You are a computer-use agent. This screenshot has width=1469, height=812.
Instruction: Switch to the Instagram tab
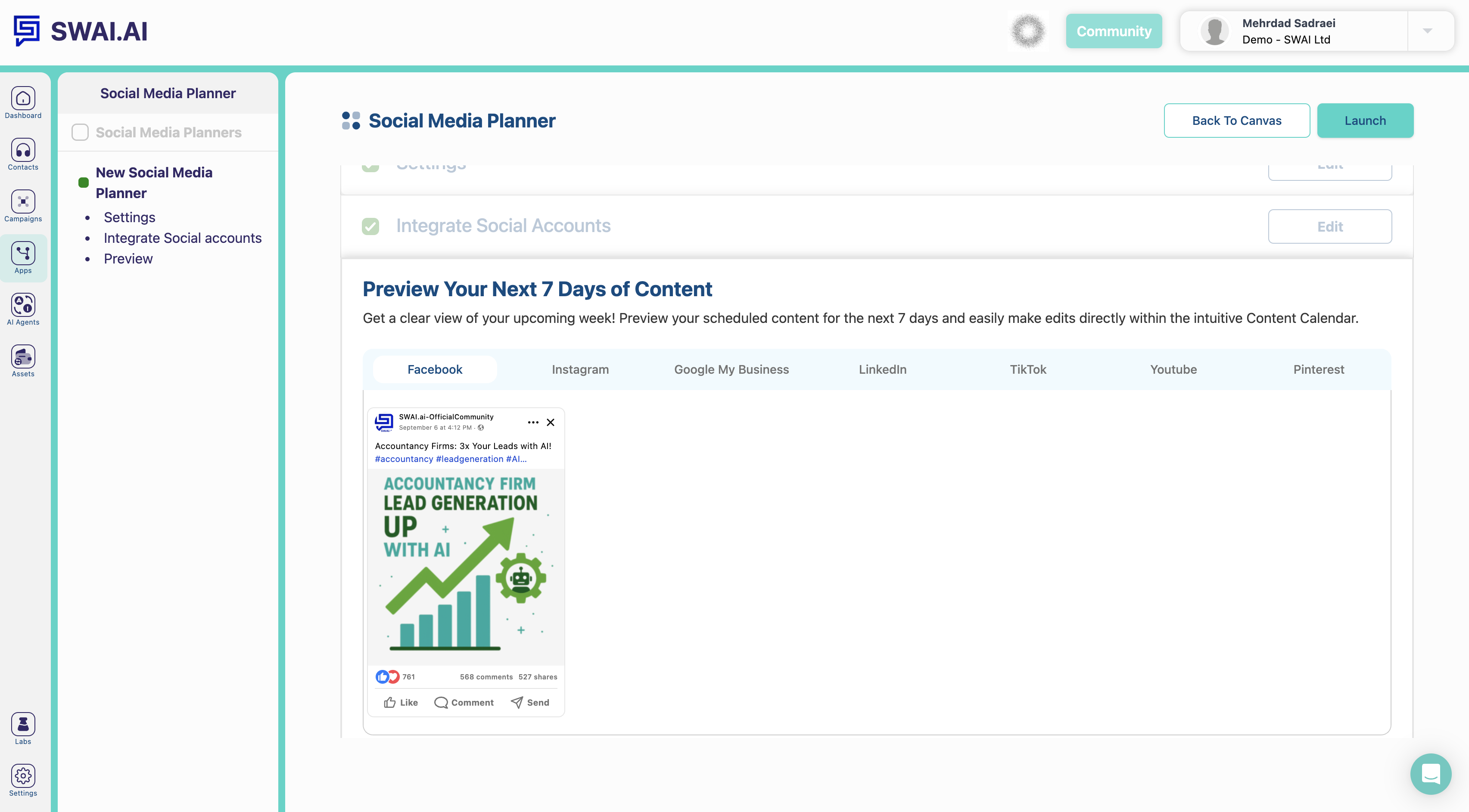(580, 369)
